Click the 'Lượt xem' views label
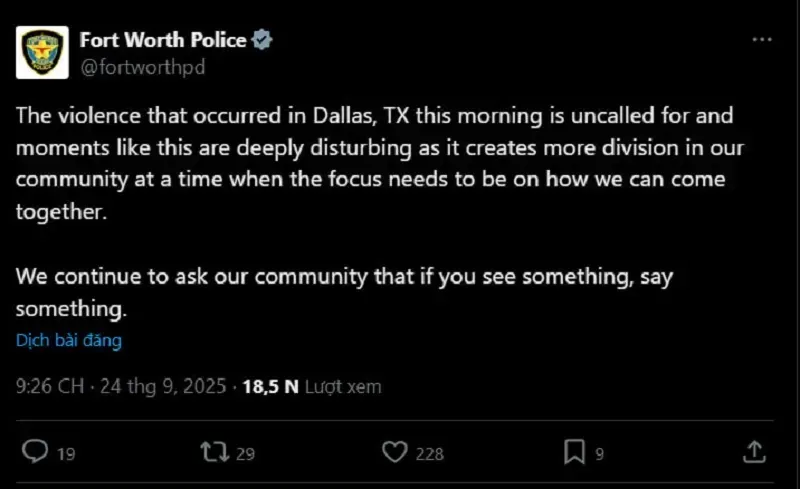 [x=343, y=386]
